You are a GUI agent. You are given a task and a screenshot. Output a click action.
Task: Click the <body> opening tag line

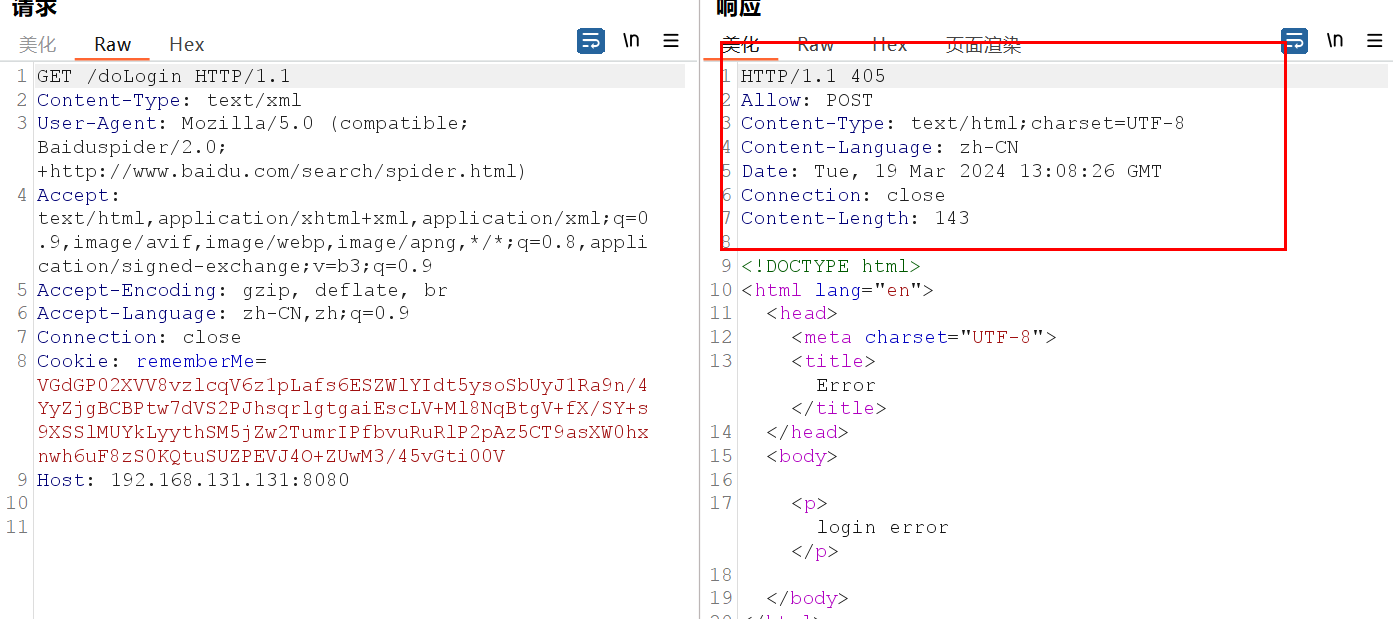pos(802,456)
